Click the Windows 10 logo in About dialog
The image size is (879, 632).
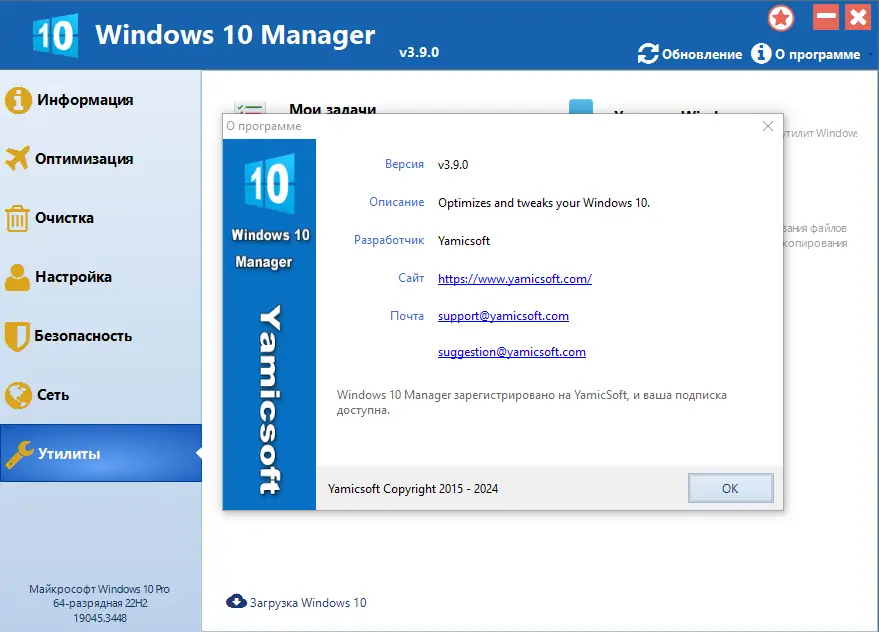click(270, 183)
